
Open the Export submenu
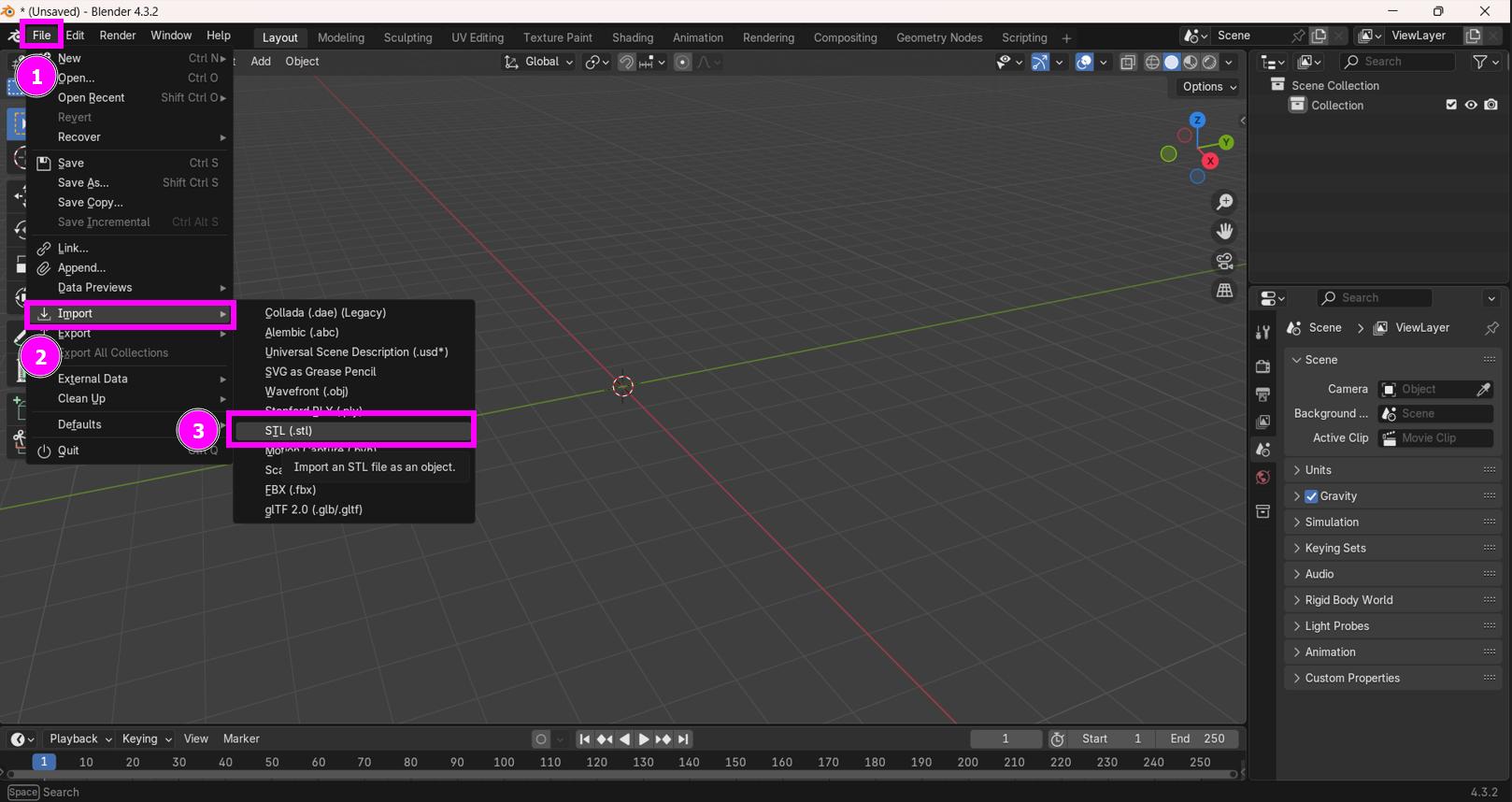coord(131,334)
